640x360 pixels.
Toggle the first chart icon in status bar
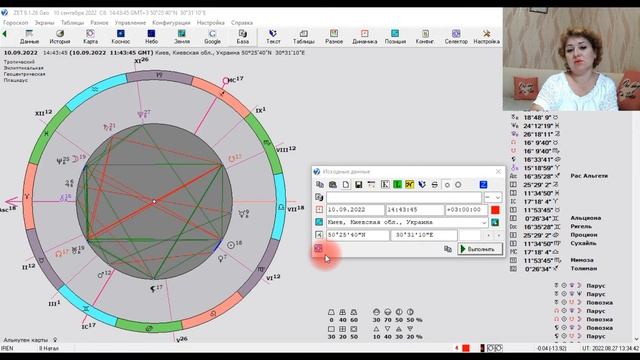(491, 348)
